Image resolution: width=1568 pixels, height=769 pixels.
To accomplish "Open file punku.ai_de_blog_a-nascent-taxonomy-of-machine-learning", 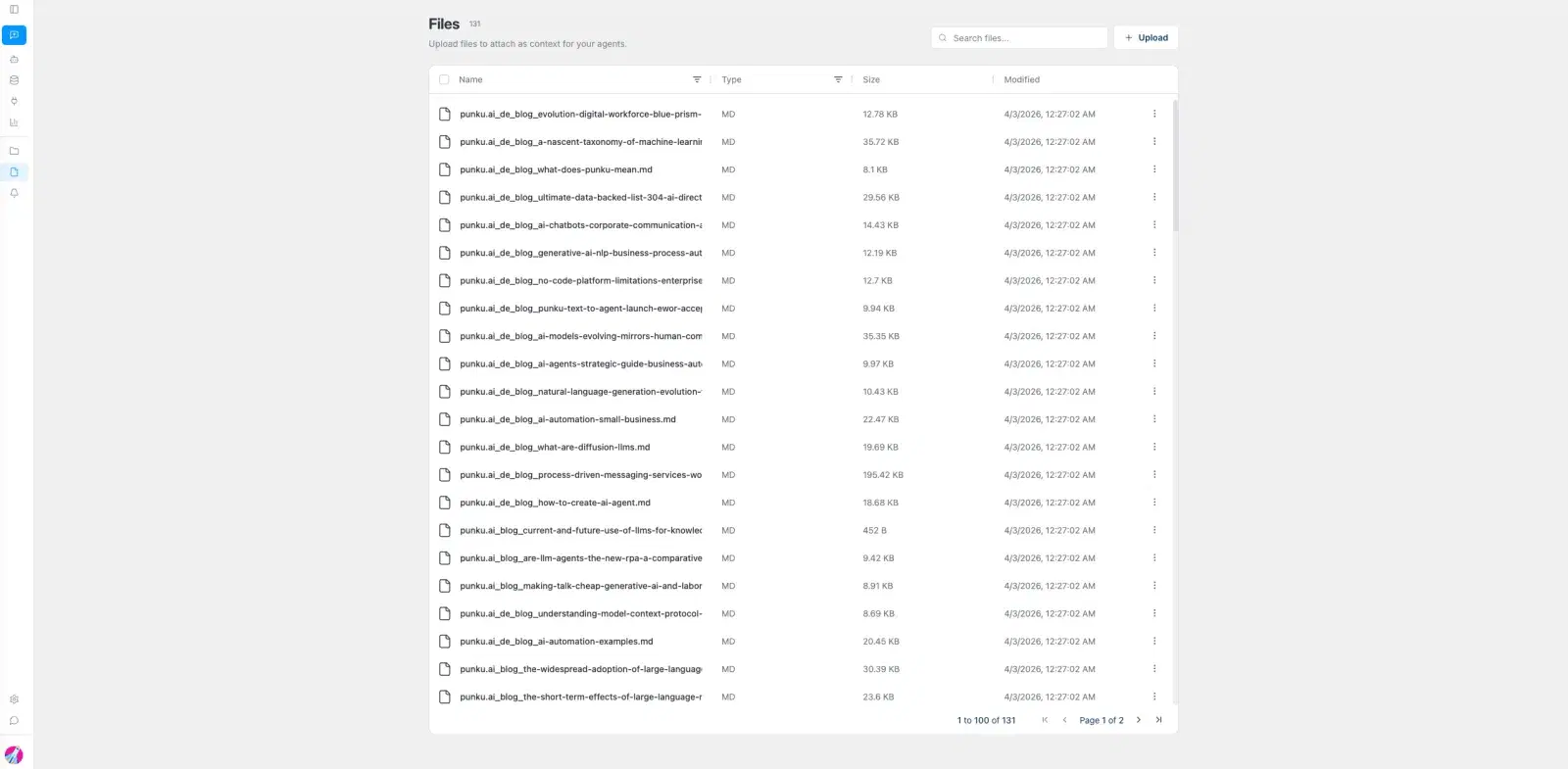I will (x=580, y=142).
